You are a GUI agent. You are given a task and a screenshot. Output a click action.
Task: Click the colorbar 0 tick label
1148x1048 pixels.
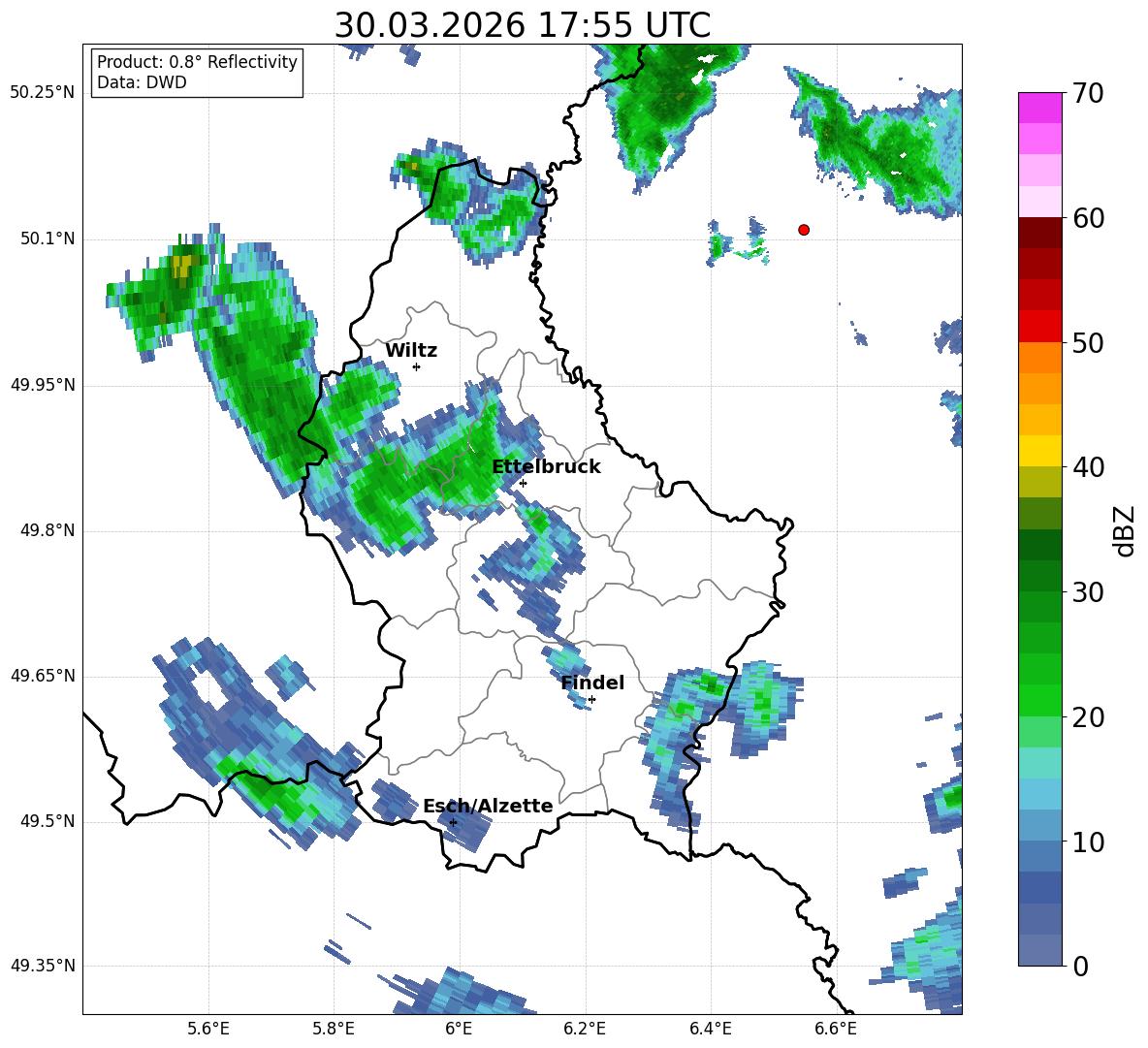point(1080,966)
